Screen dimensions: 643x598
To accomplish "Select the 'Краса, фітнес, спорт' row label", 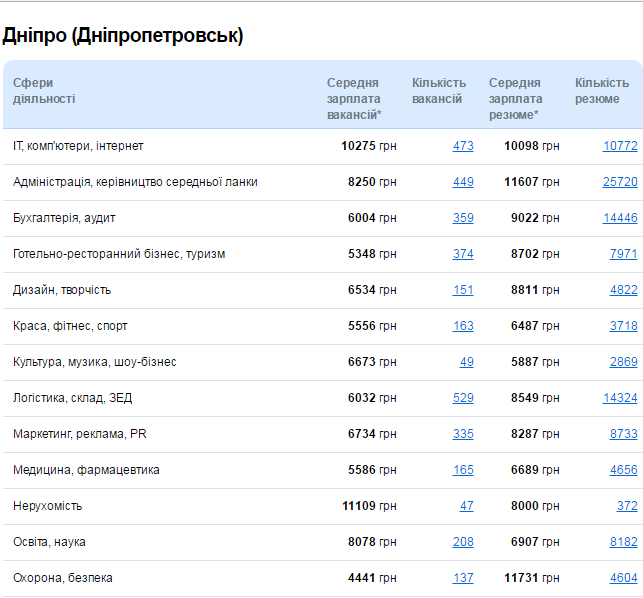I will [70, 326].
